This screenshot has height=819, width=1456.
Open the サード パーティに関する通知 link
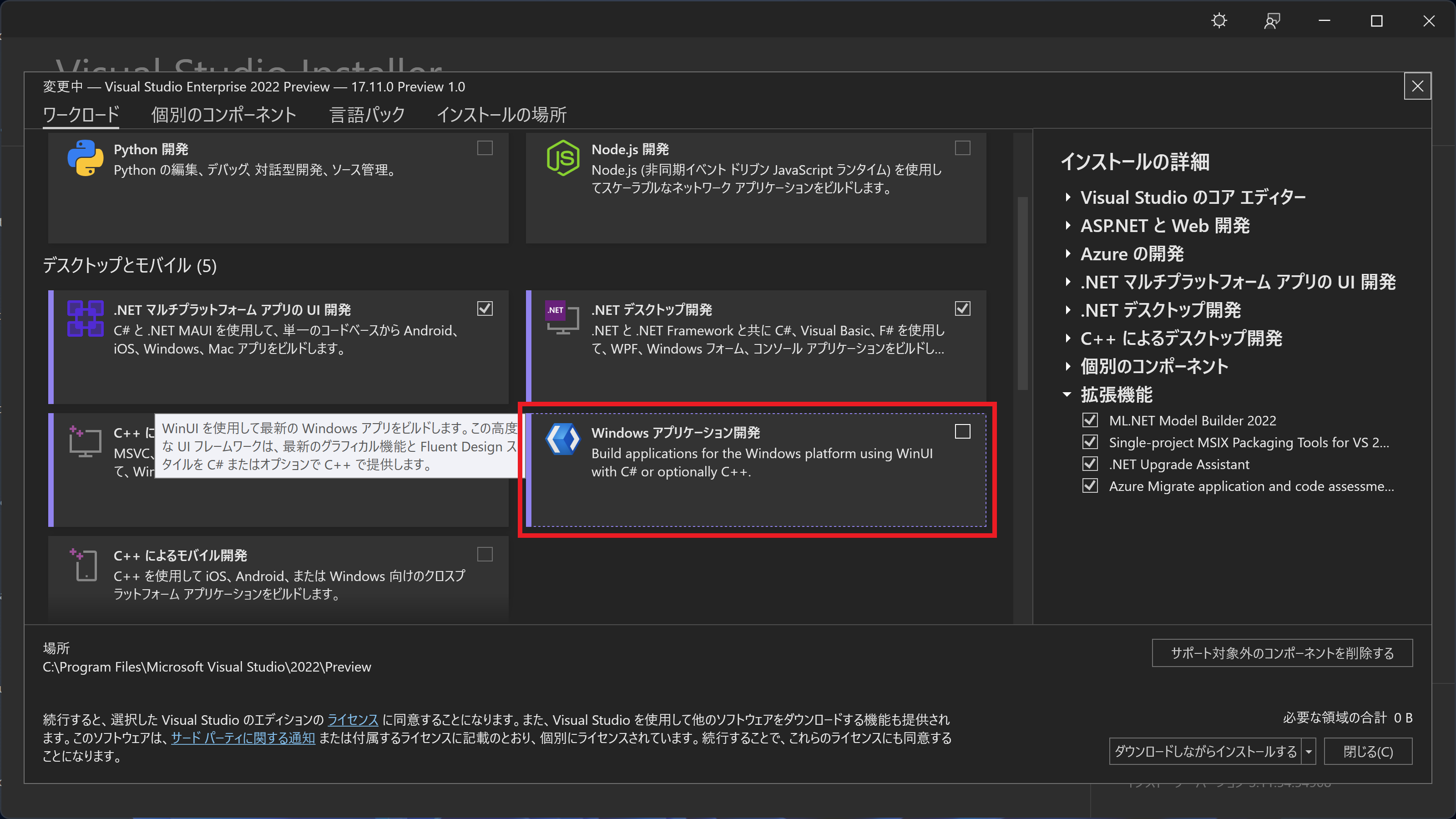point(243,738)
